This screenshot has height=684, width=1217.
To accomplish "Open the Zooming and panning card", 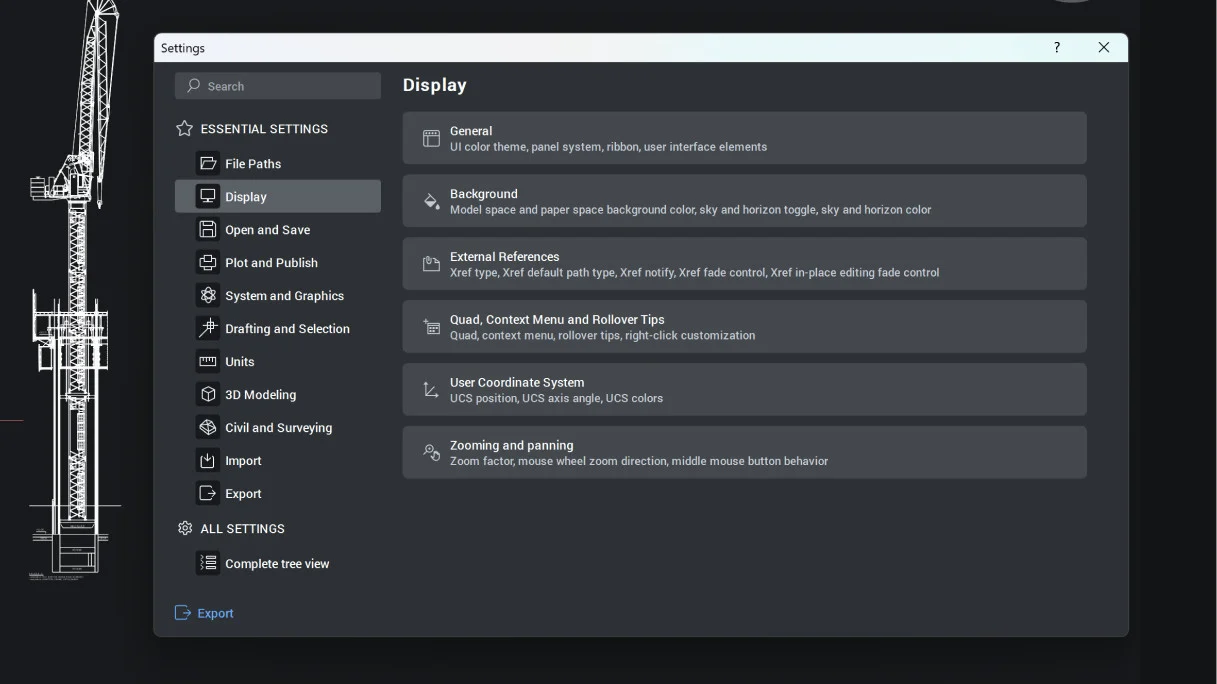I will coord(744,453).
